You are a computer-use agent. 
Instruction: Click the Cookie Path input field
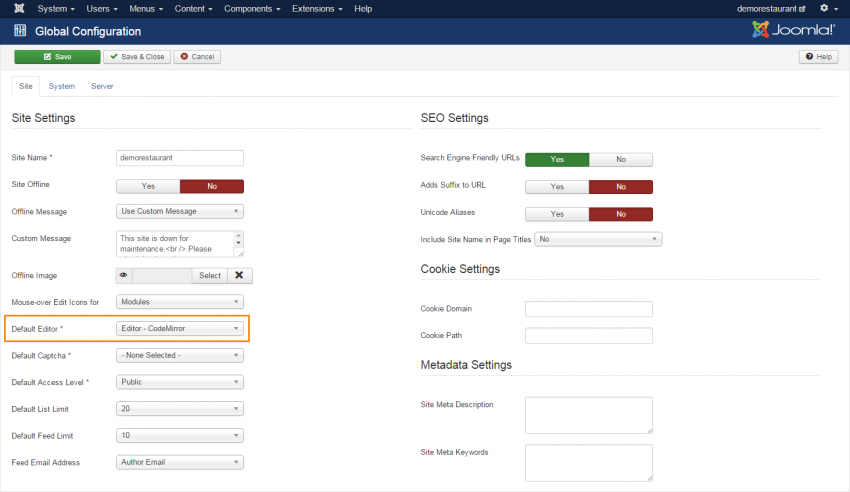coord(589,335)
